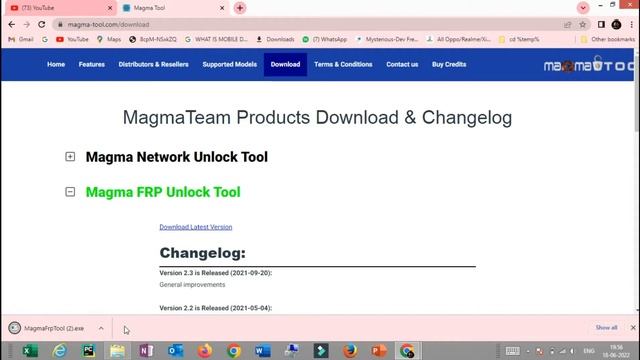Click the ENG language indicator
Image resolution: width=640 pixels, height=360 pixels.
coord(589,351)
